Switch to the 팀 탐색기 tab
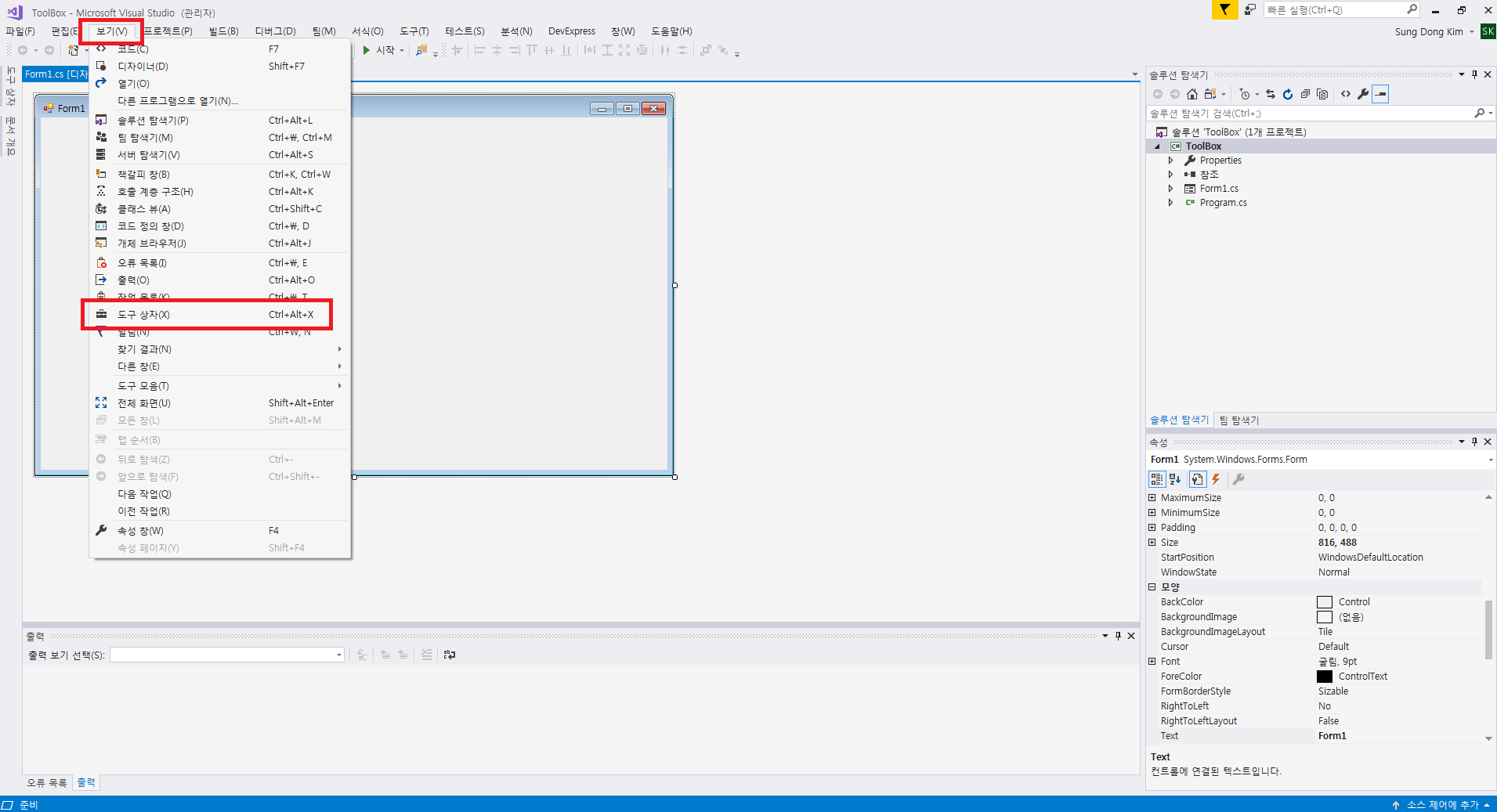The height and width of the screenshot is (812, 1497). 1239,420
